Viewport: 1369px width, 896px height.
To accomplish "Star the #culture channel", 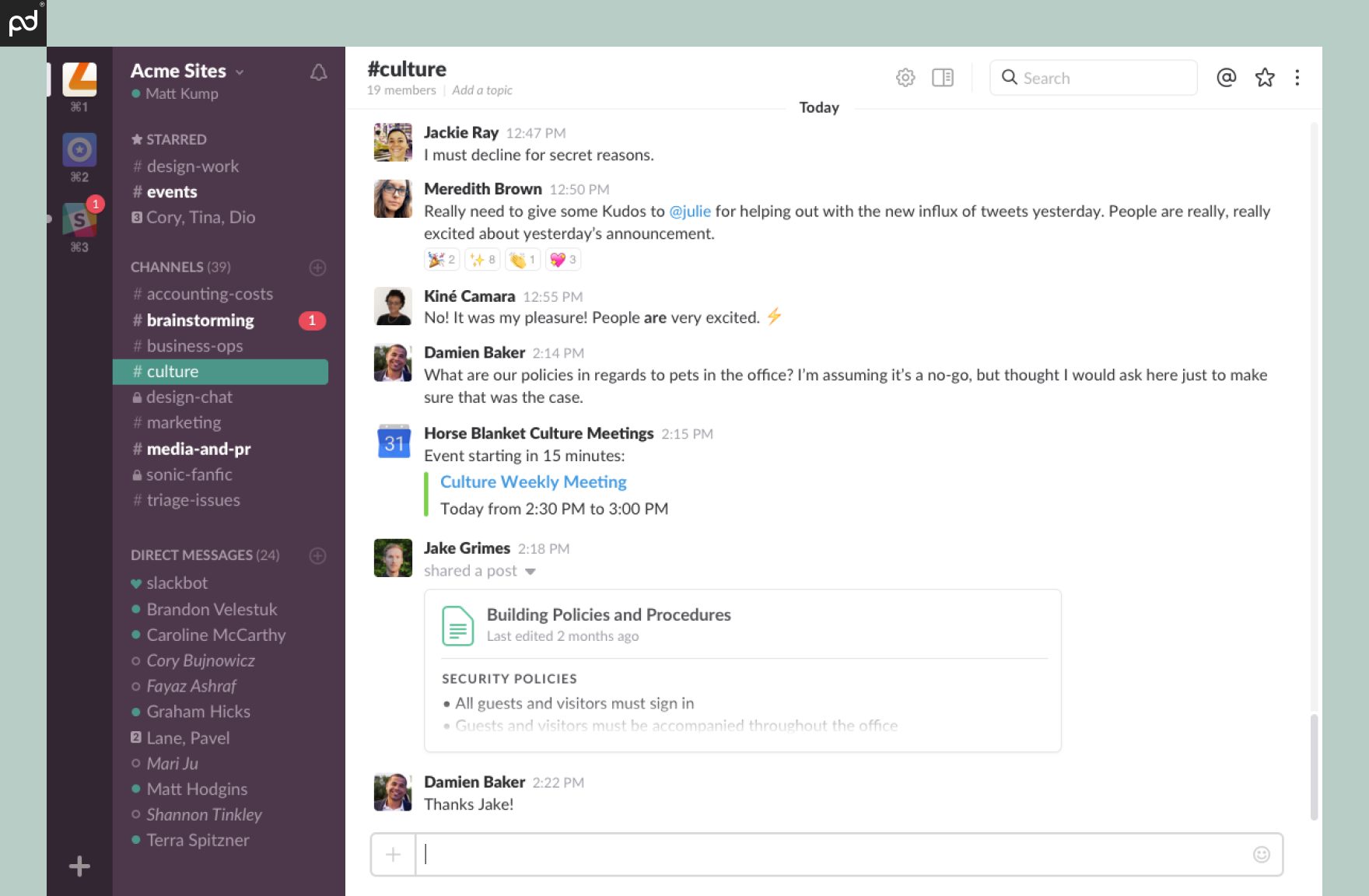I will point(1265,78).
